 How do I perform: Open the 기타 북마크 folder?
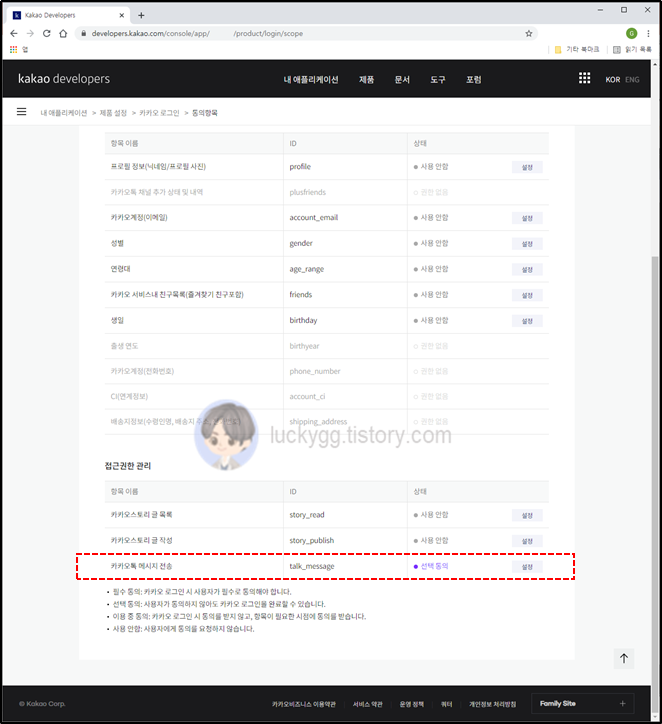[x=577, y=49]
